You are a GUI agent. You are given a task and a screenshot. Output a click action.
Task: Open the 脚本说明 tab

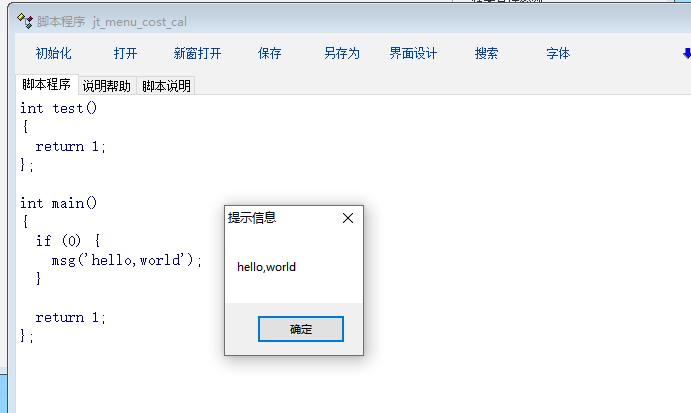[166, 87]
